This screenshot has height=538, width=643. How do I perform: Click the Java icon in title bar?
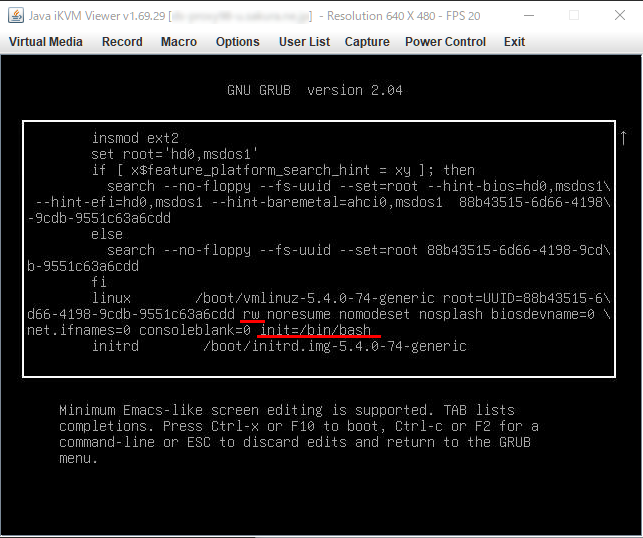[x=12, y=16]
